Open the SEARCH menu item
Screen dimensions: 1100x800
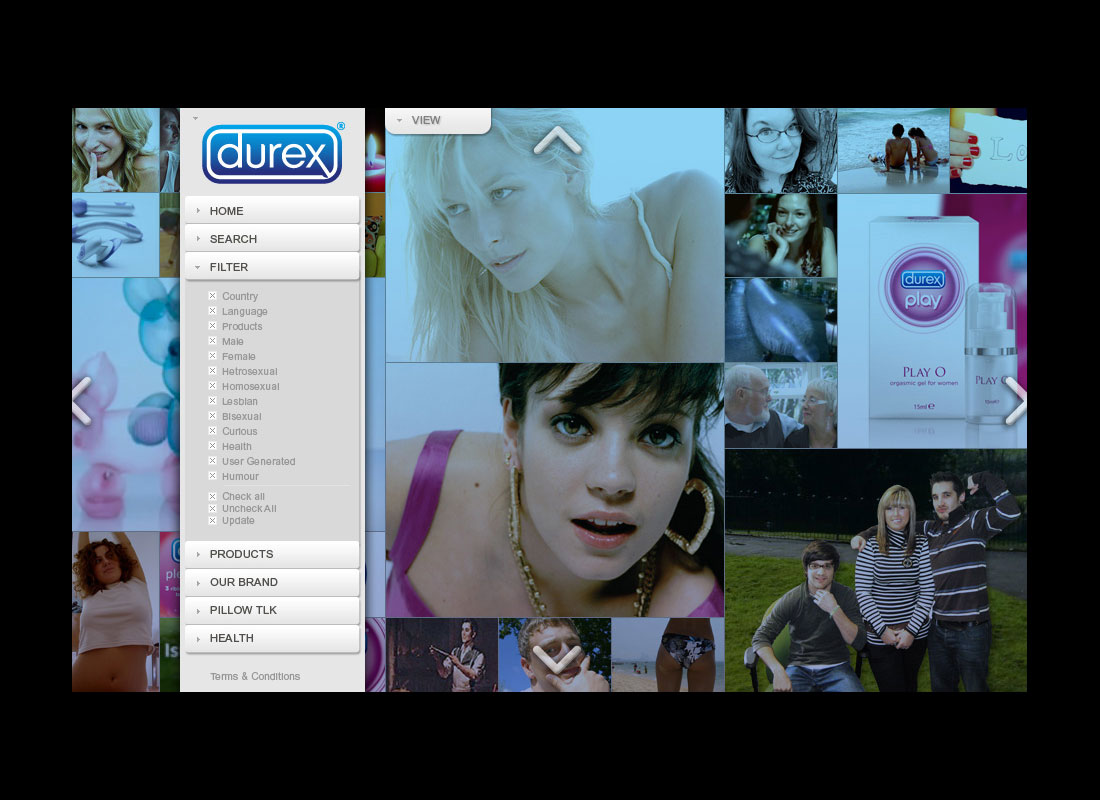click(x=272, y=239)
